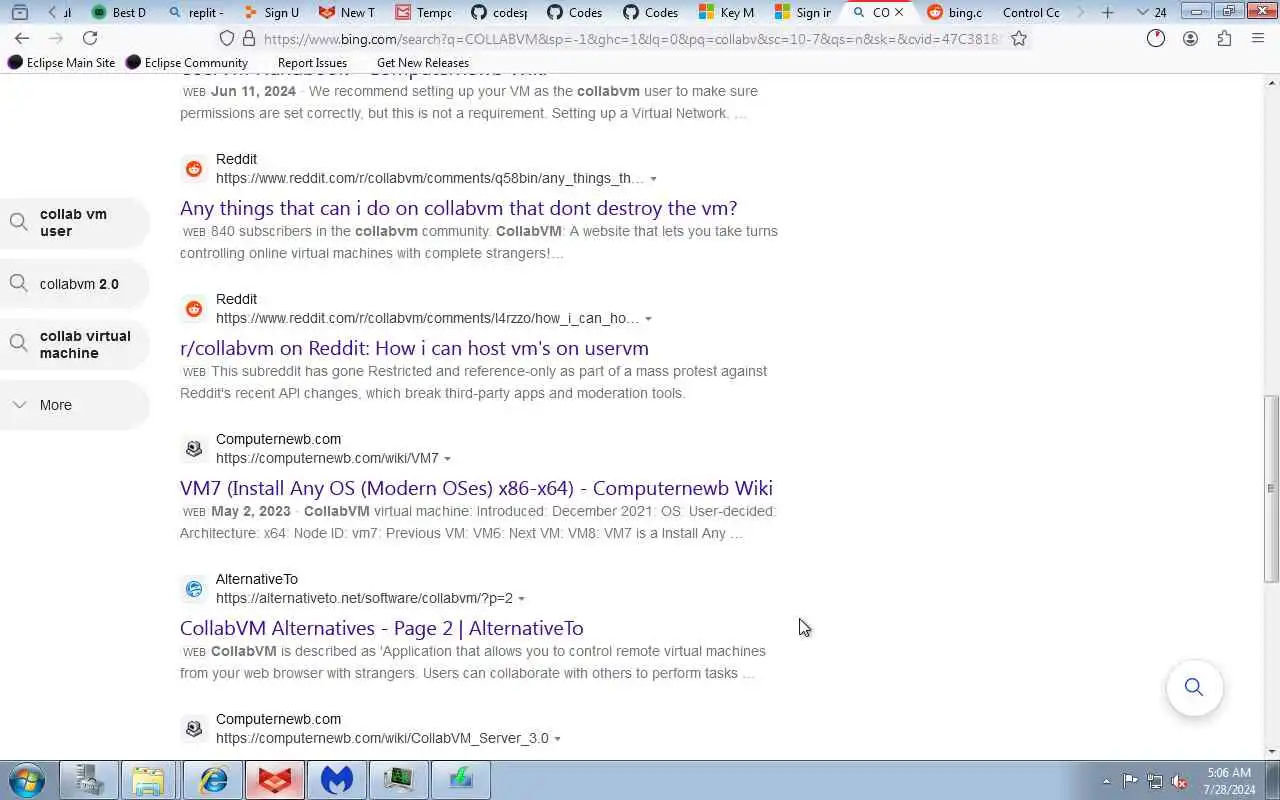The width and height of the screenshot is (1280, 800).
Task: Switch to the bing.c Reddit tab
Action: pyautogui.click(x=955, y=12)
